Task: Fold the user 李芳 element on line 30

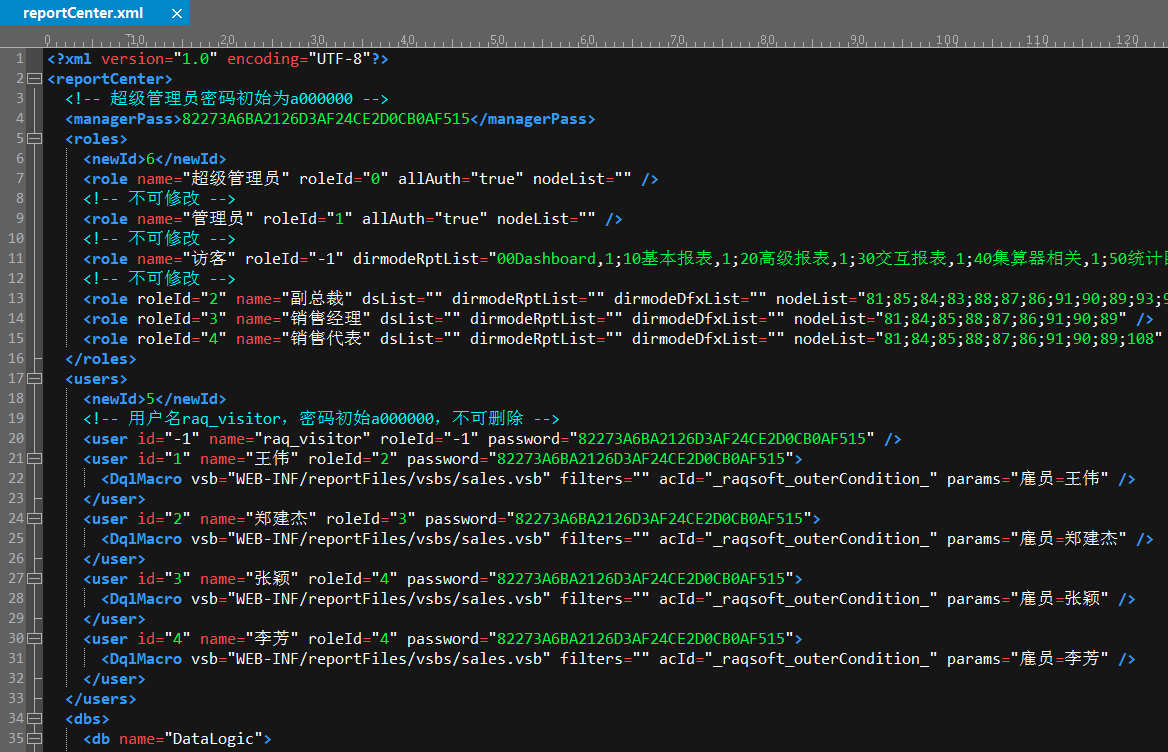Action: [34, 639]
